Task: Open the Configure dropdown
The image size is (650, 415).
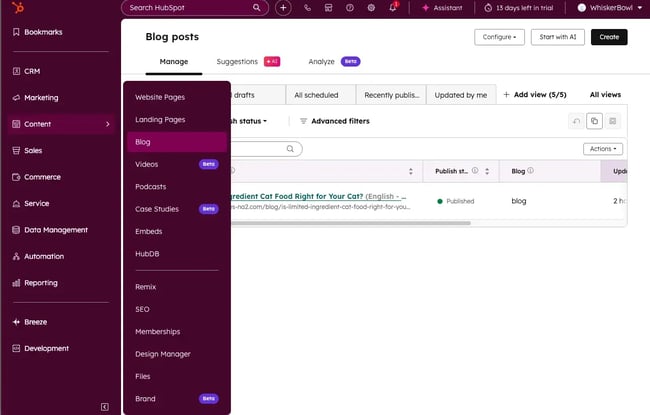Action: [499, 37]
